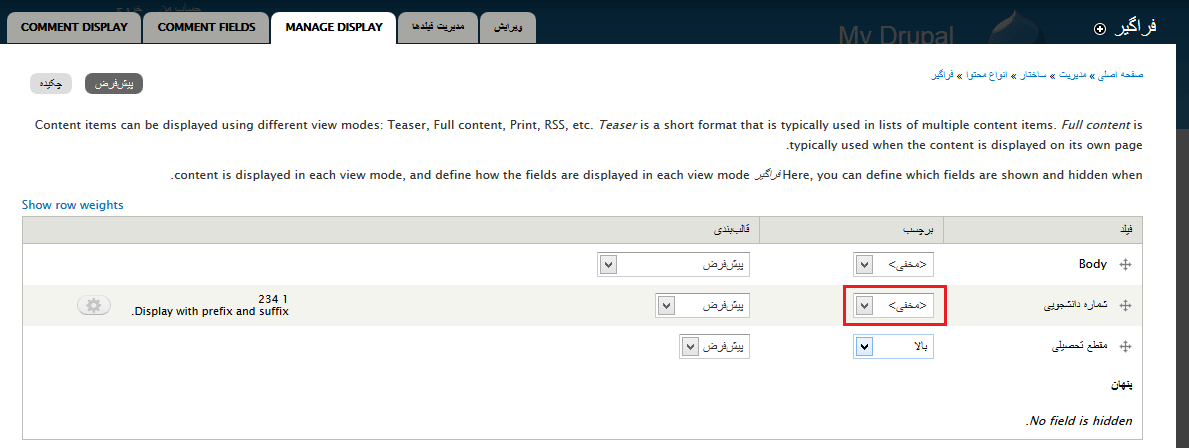Image resolution: width=1189 pixels, height=448 pixels.
Task: Switch to COMMENT FIELDS tab
Action: coord(205,27)
